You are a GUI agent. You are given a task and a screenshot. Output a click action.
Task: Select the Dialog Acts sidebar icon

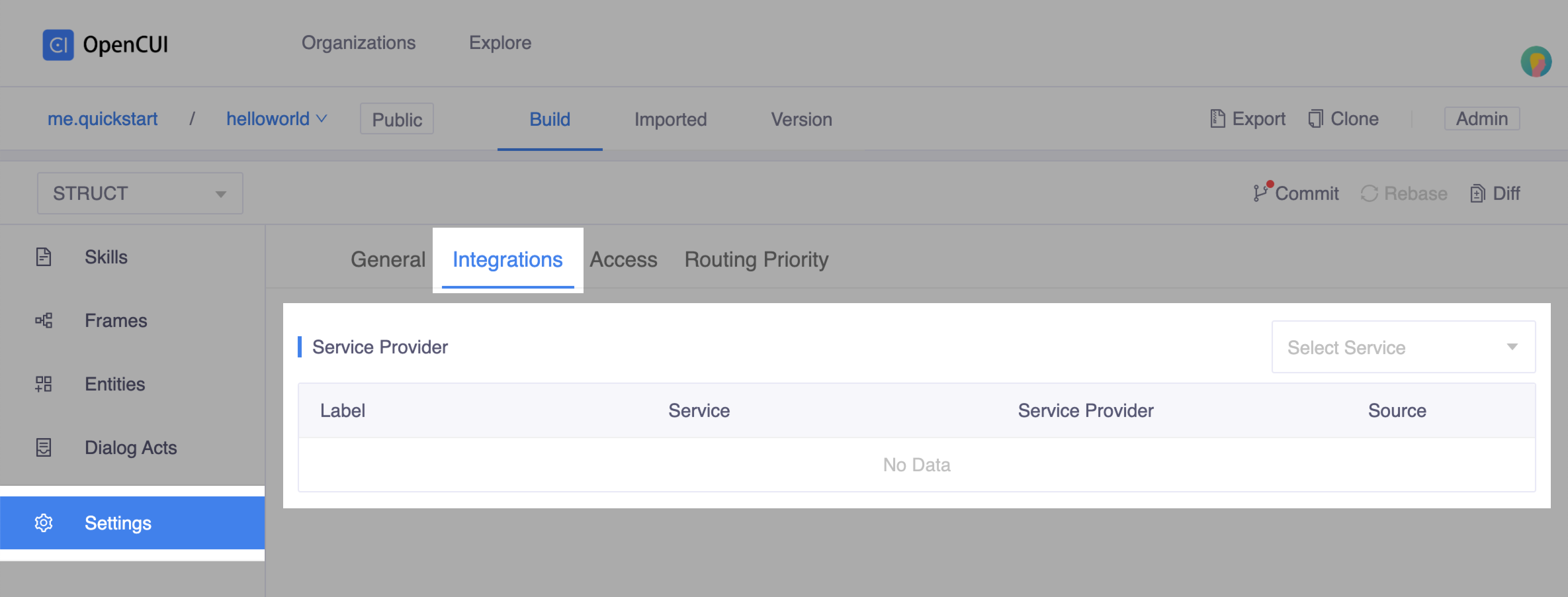point(44,447)
